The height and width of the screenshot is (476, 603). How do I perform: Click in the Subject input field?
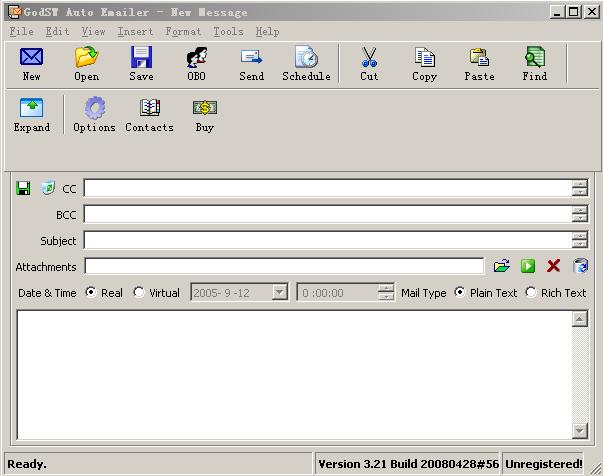pyautogui.click(x=328, y=240)
